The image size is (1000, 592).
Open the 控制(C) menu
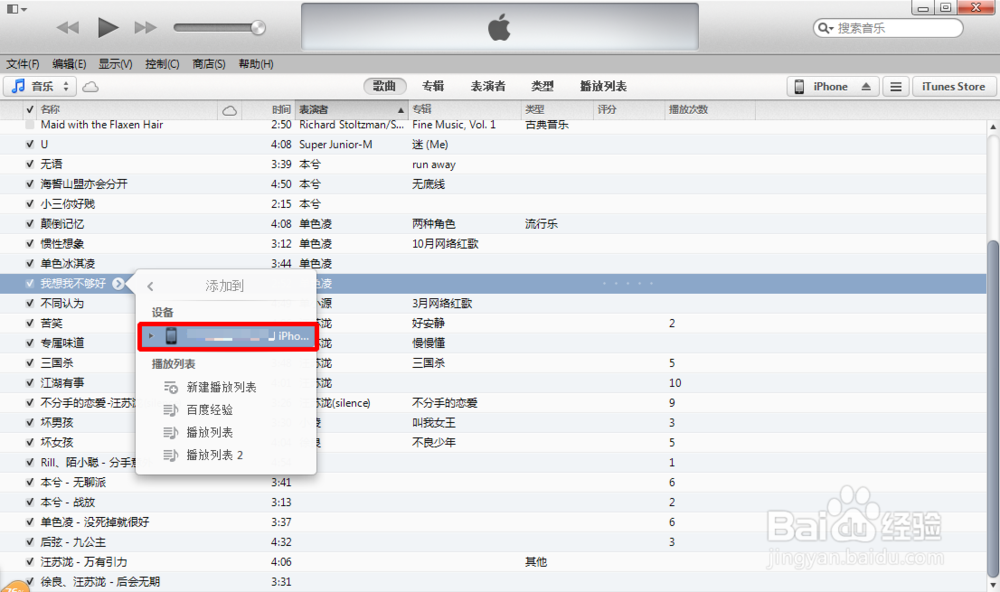coord(162,64)
